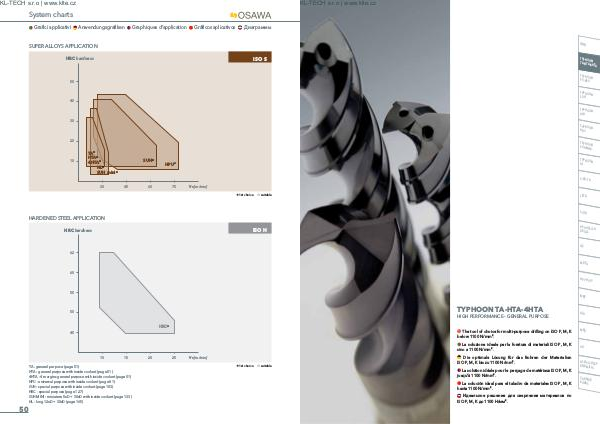The image size is (600, 424).
Task: Click the TYPHOON TA-HTA-4HTA title
Action: [500, 309]
